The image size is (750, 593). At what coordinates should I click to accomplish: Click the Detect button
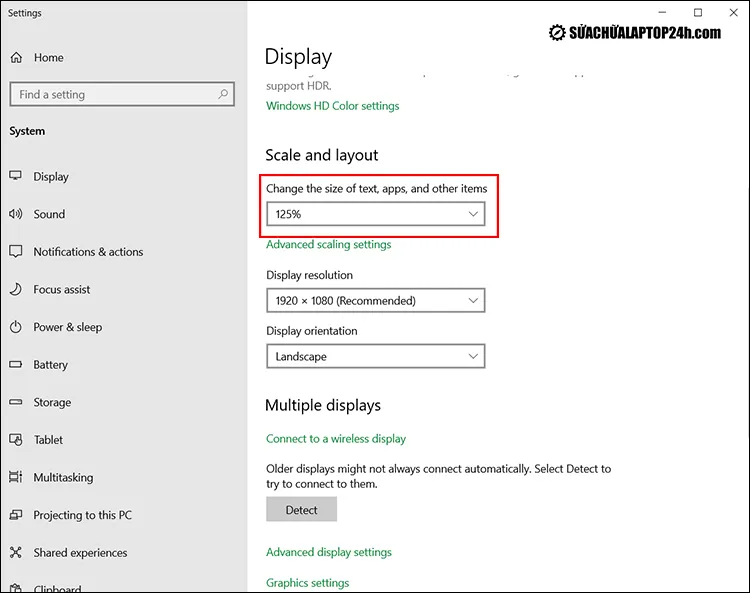point(301,509)
